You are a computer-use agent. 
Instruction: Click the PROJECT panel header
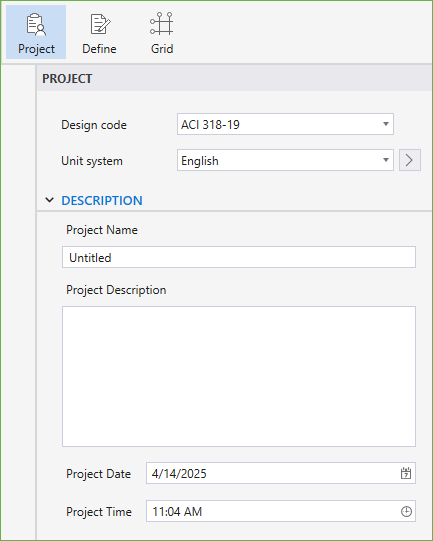(235, 78)
